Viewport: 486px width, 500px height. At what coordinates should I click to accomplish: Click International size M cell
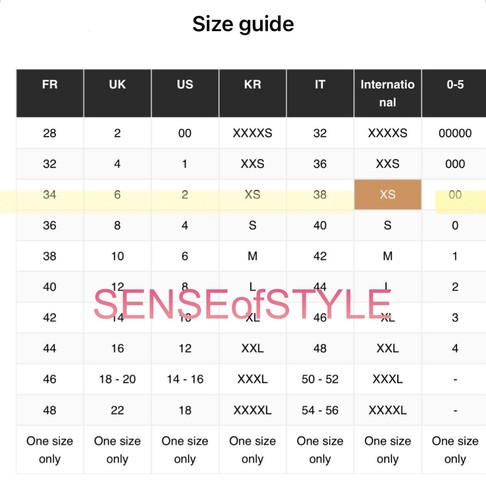tap(388, 256)
